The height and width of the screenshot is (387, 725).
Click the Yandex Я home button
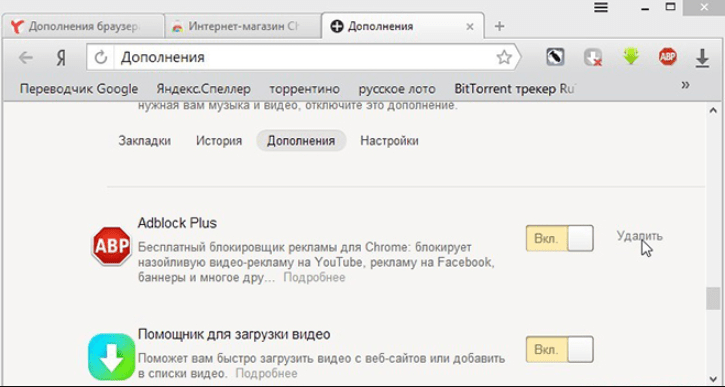click(61, 58)
